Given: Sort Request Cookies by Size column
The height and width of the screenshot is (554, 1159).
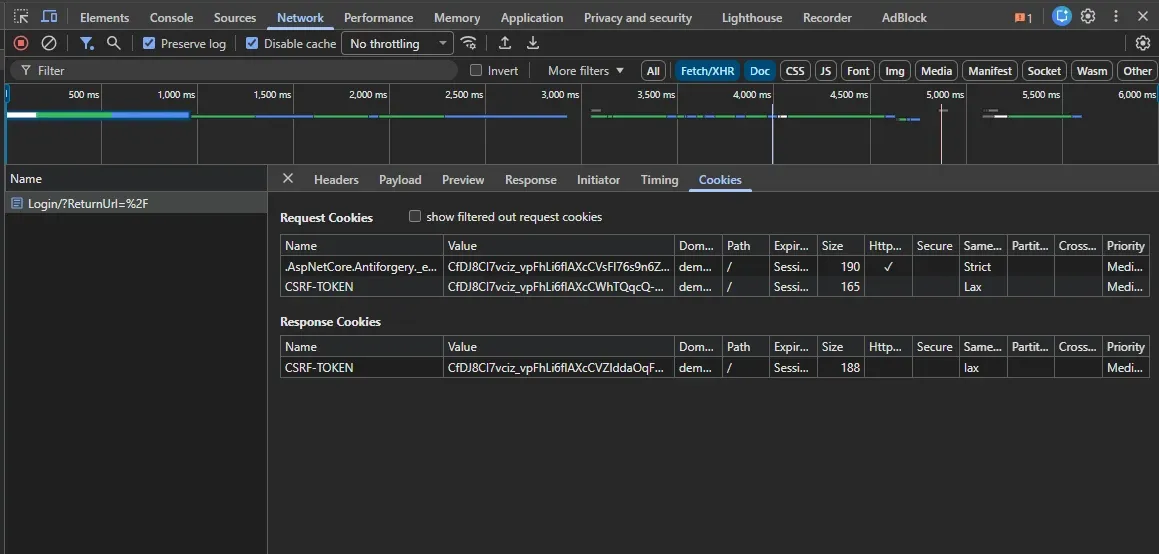Looking at the screenshot, I should [x=842, y=246].
